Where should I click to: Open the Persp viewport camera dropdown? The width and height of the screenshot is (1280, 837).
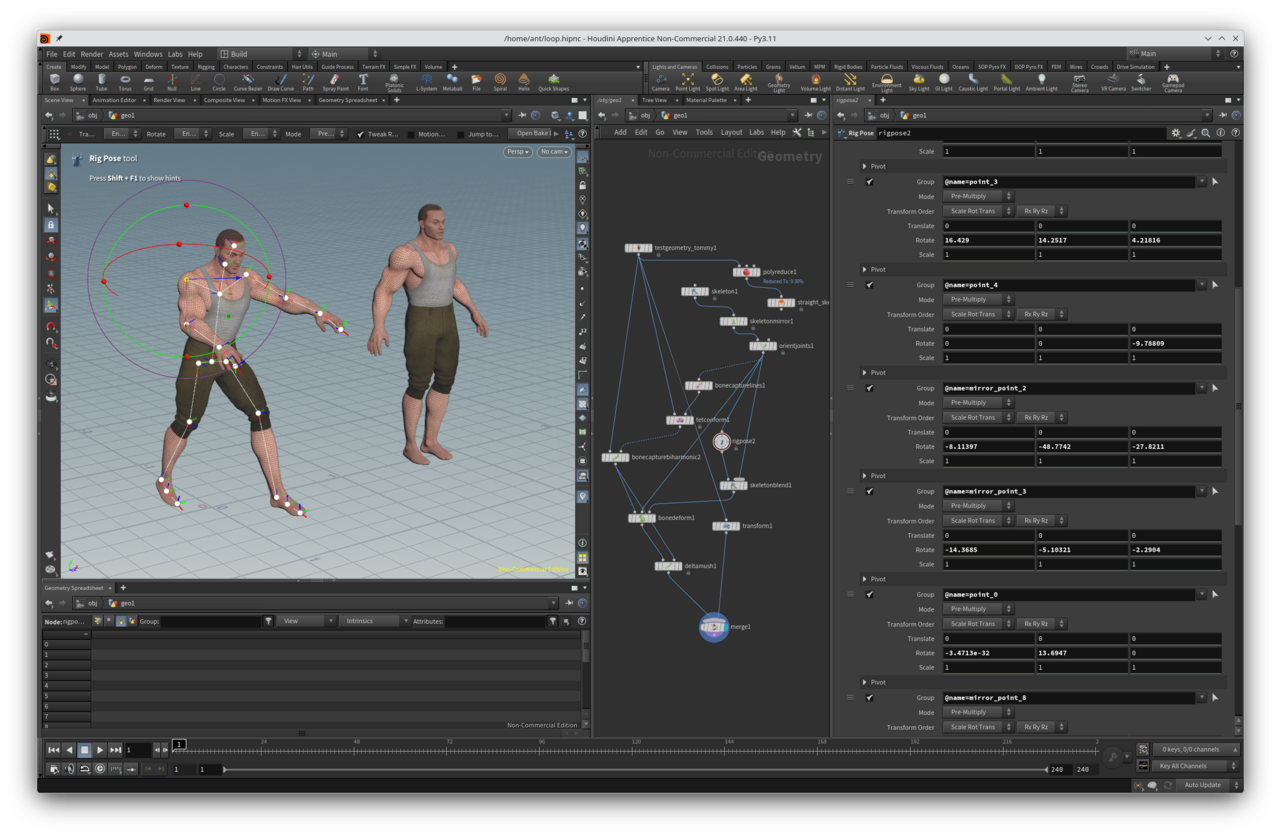[x=517, y=152]
